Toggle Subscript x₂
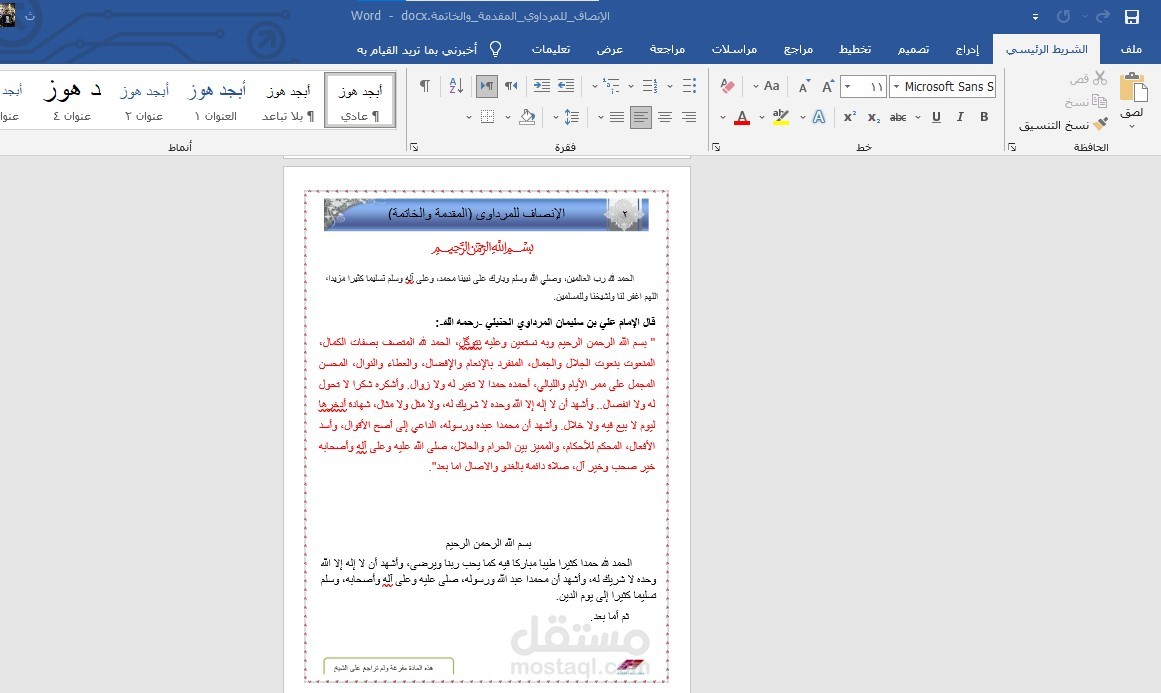This screenshot has height=693, width=1161. point(874,117)
